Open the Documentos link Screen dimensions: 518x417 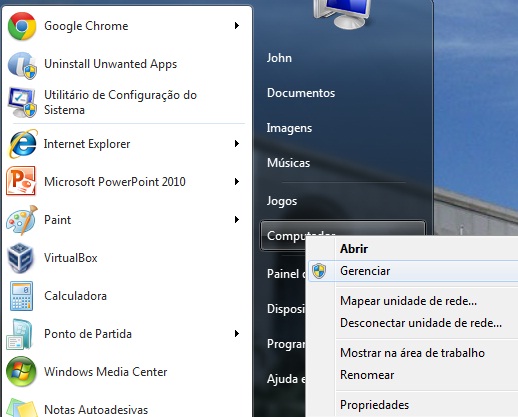point(301,93)
